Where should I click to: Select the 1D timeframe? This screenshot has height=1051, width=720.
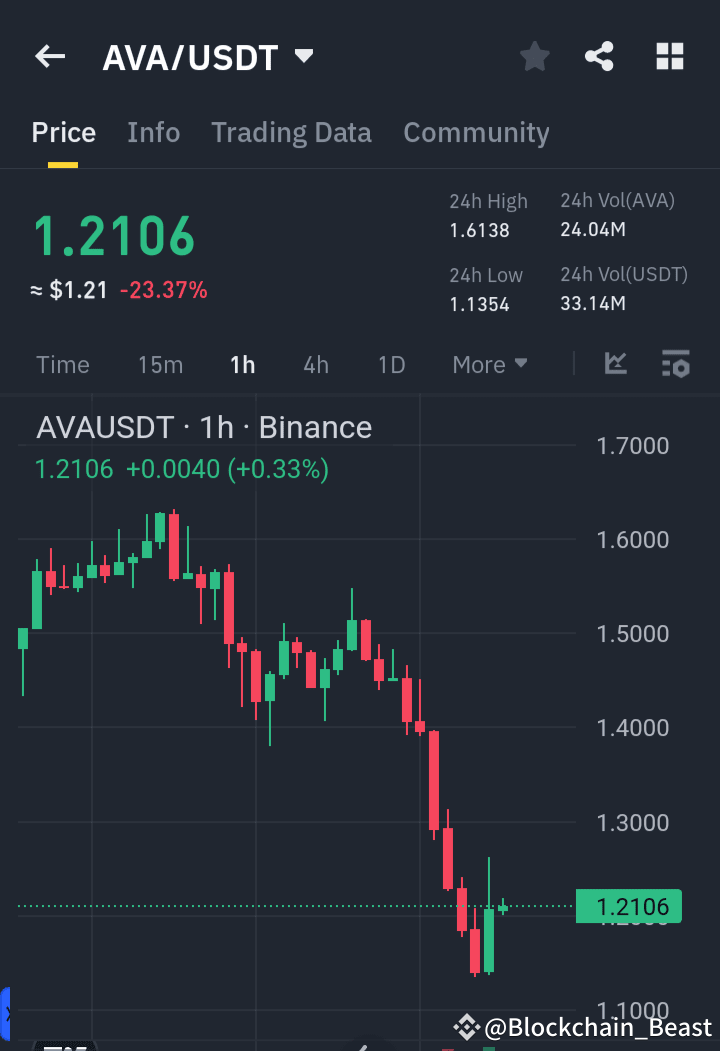click(391, 364)
